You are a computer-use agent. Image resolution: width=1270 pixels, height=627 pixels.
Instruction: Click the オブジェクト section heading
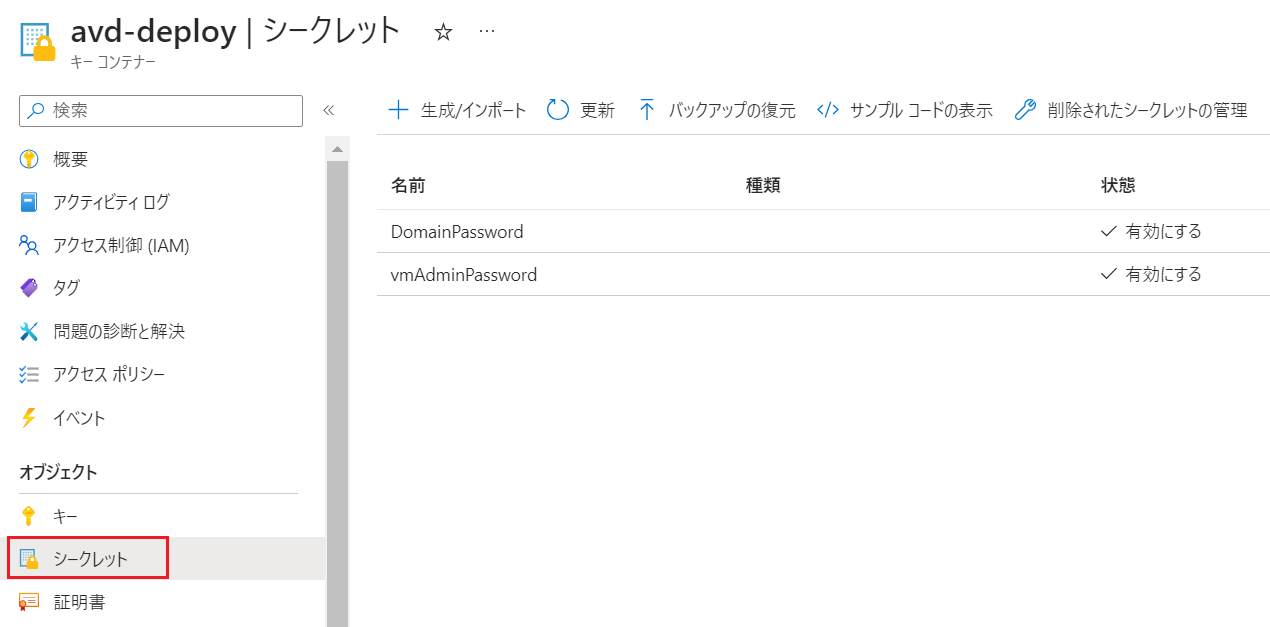tap(58, 472)
